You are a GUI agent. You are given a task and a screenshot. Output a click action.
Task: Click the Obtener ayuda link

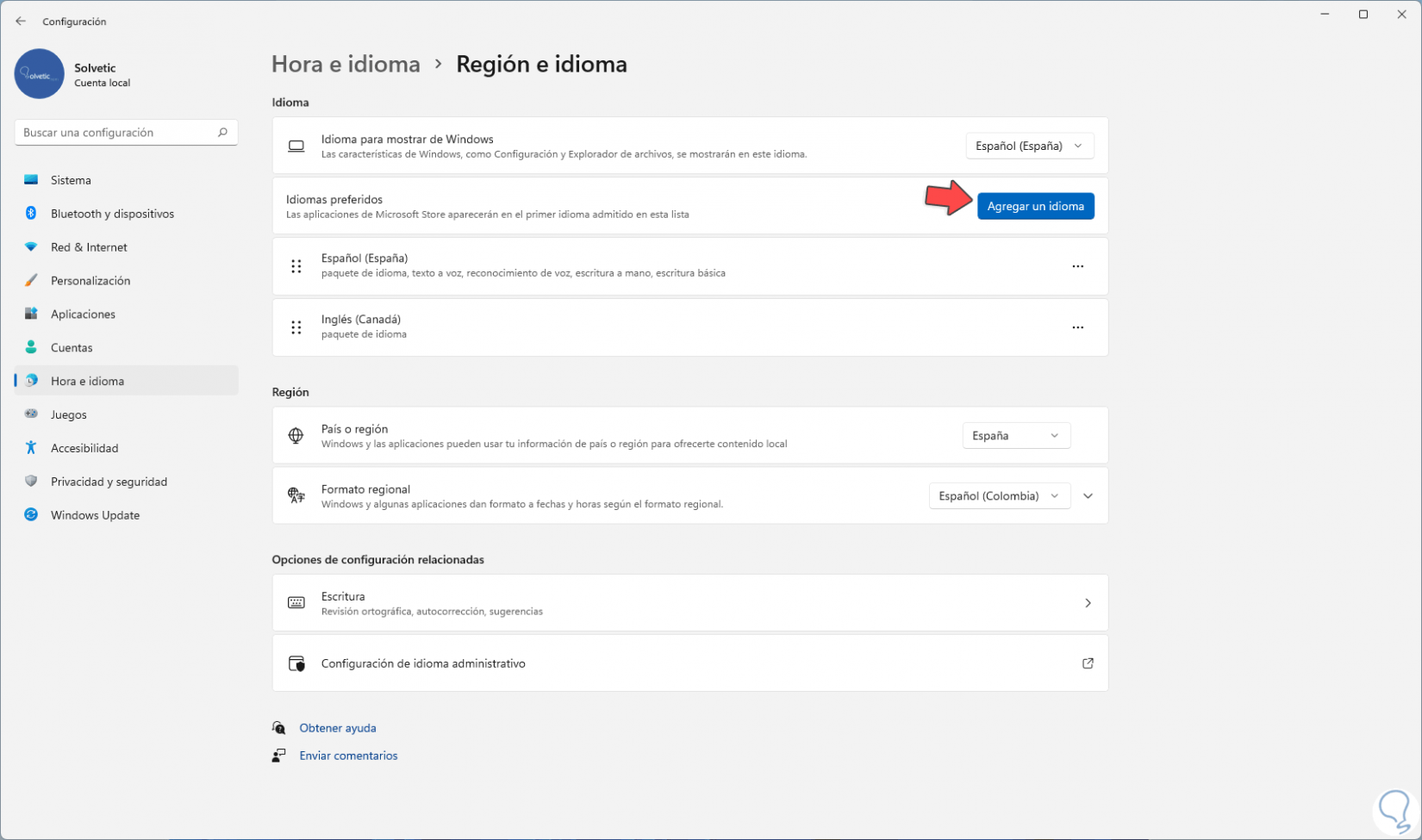(x=338, y=728)
